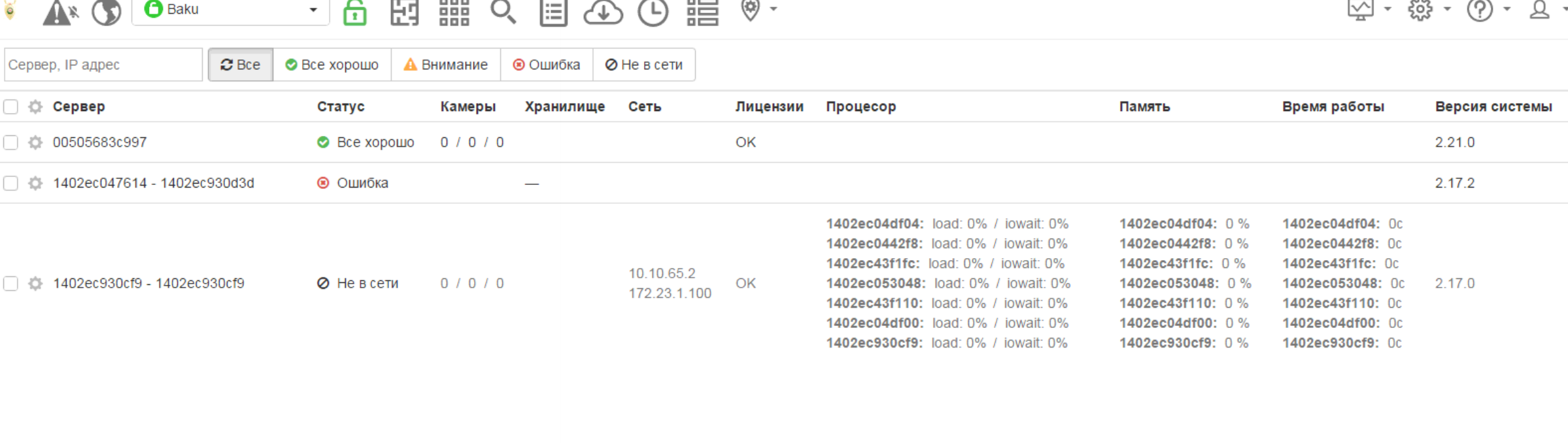The height and width of the screenshot is (443, 1568).
Task: Sort by 'Время работы' column header
Action: (1333, 107)
